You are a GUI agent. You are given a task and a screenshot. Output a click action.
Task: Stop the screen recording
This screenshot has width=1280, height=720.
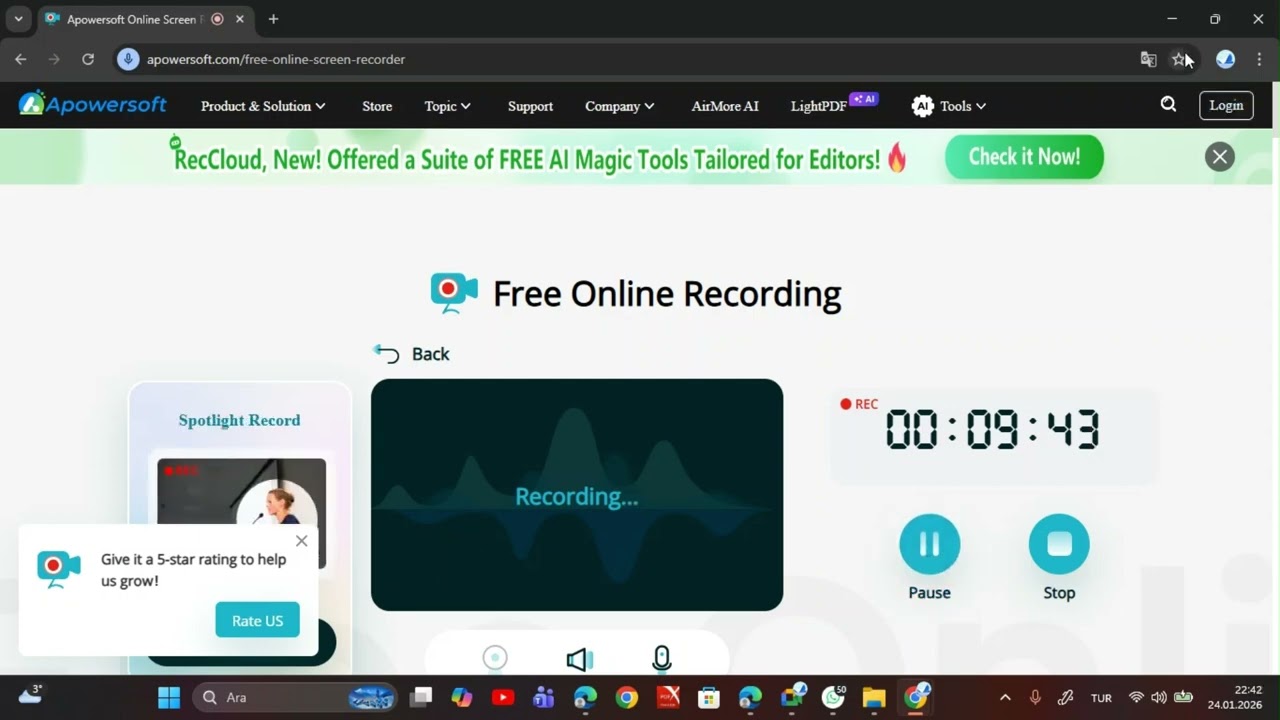(1059, 544)
